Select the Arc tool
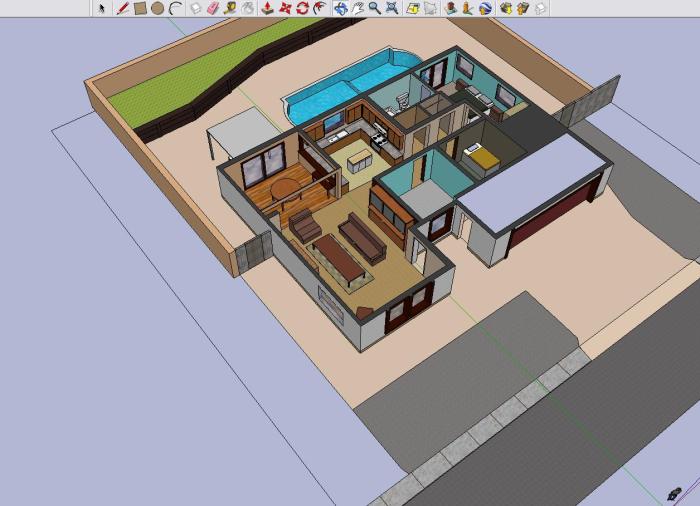 tap(174, 8)
